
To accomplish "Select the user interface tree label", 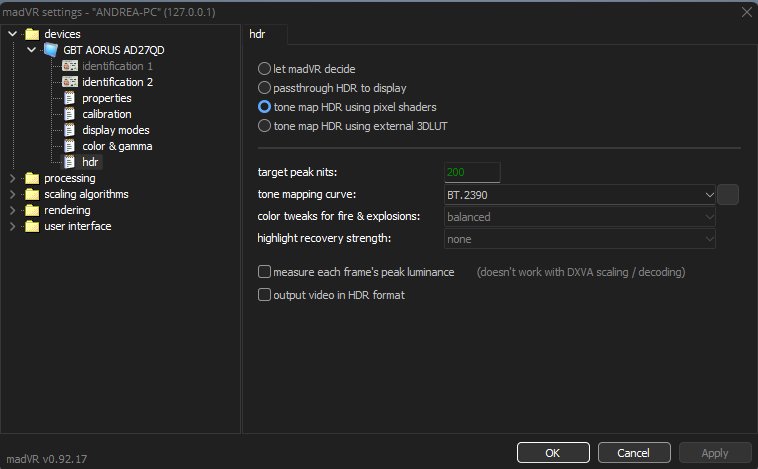I will [x=78, y=226].
